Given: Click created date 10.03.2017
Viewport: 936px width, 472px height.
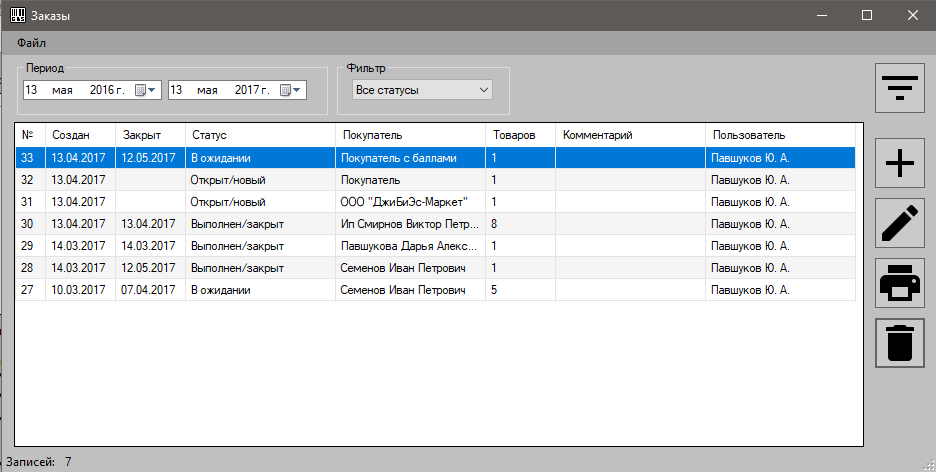Looking at the screenshot, I should click(78, 290).
